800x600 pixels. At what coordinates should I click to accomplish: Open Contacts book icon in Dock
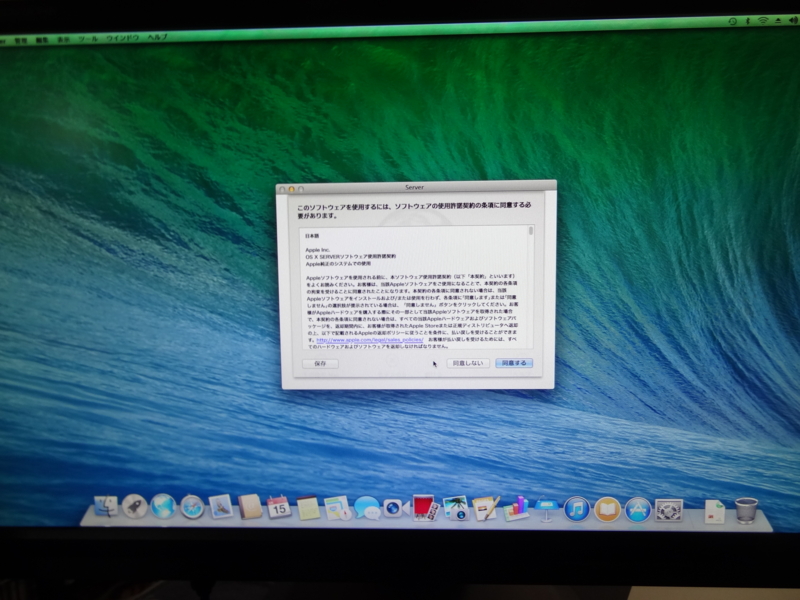click(250, 507)
